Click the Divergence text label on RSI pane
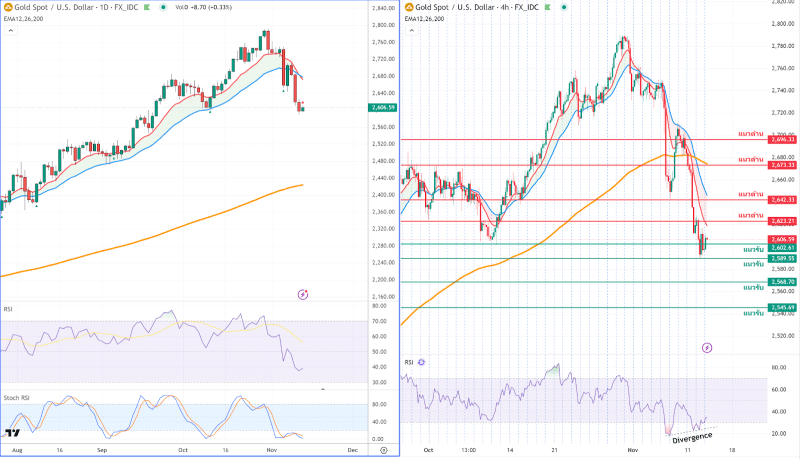Image resolution: width=800 pixels, height=459 pixels. (692, 438)
